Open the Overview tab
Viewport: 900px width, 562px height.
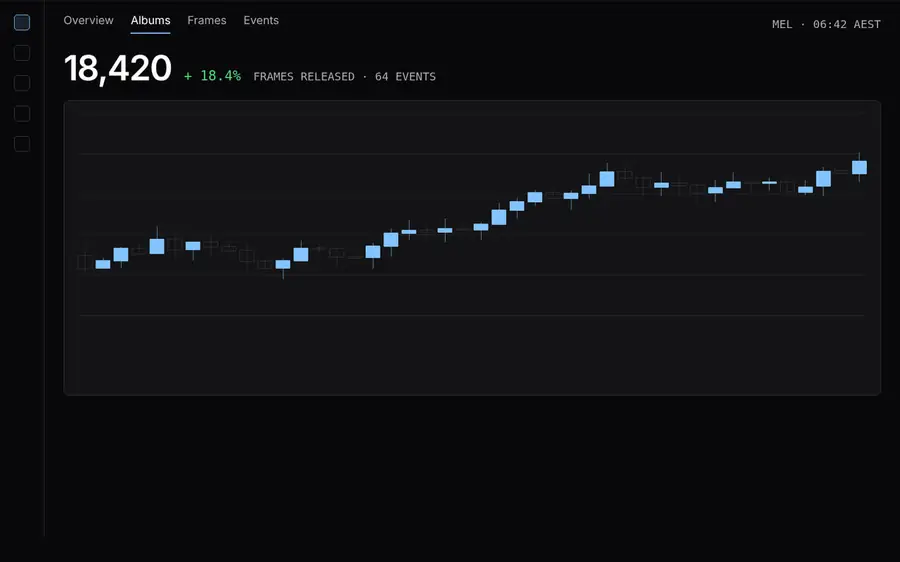click(88, 20)
